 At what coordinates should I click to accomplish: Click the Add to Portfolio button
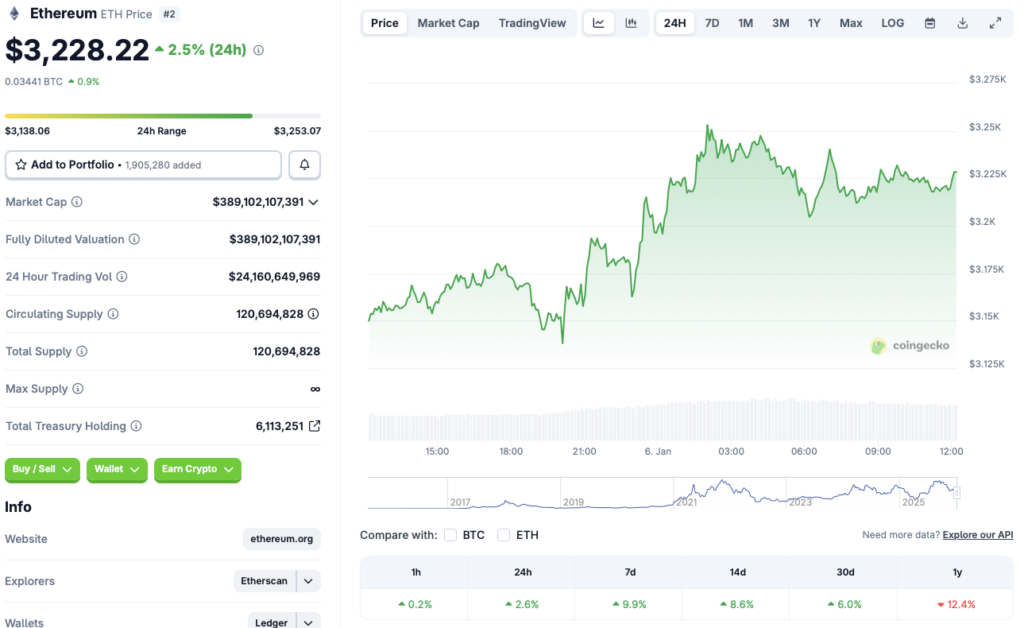(x=142, y=164)
